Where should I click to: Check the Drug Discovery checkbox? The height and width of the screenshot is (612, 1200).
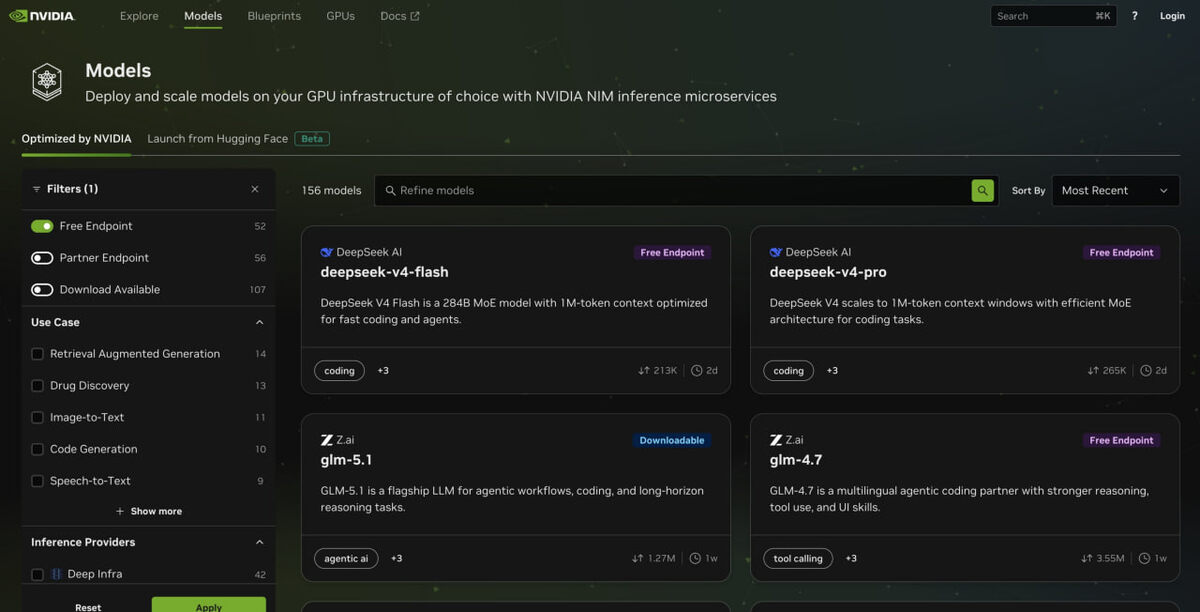[x=38, y=386]
